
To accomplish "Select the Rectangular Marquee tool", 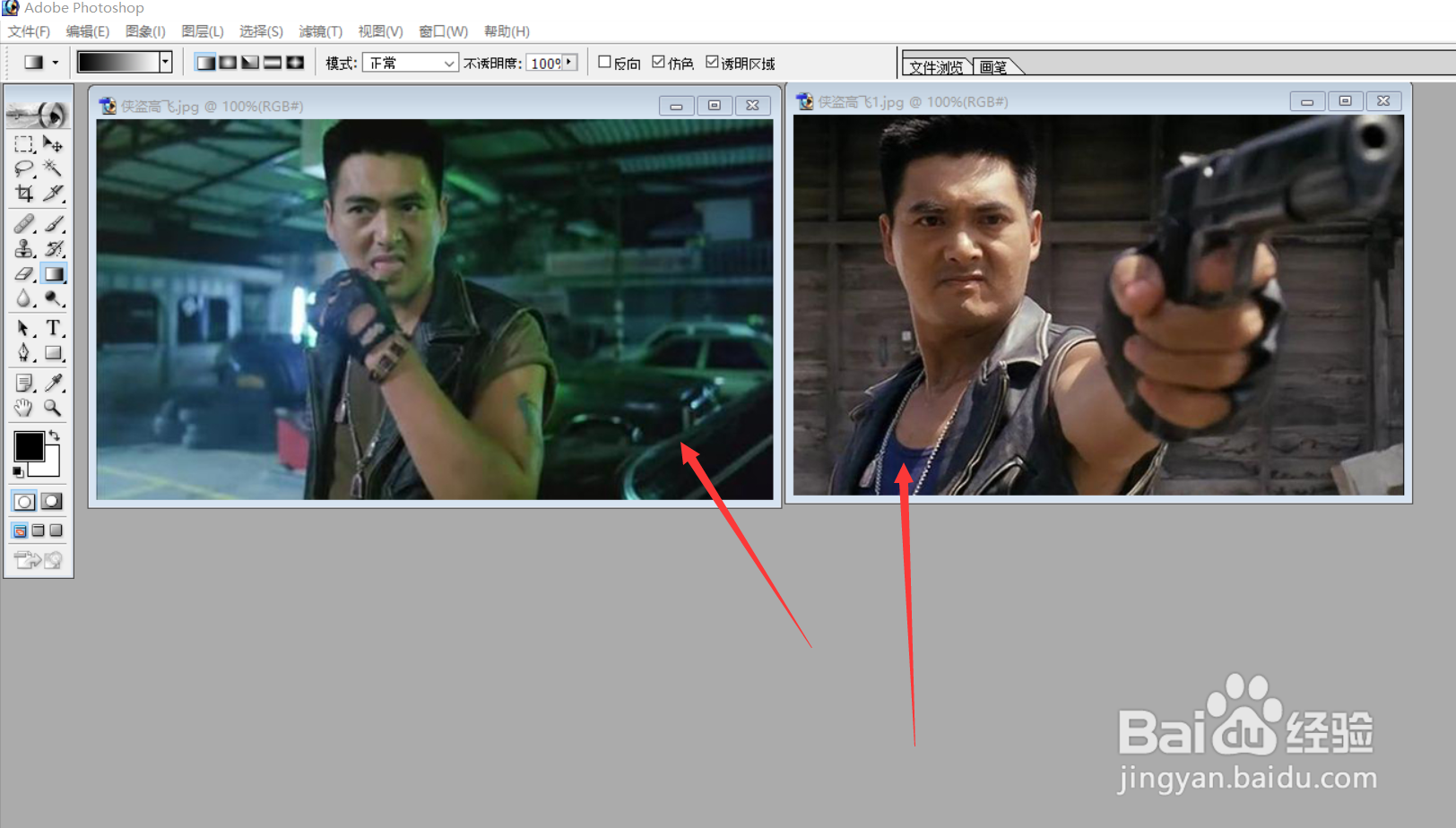I will (x=24, y=144).
